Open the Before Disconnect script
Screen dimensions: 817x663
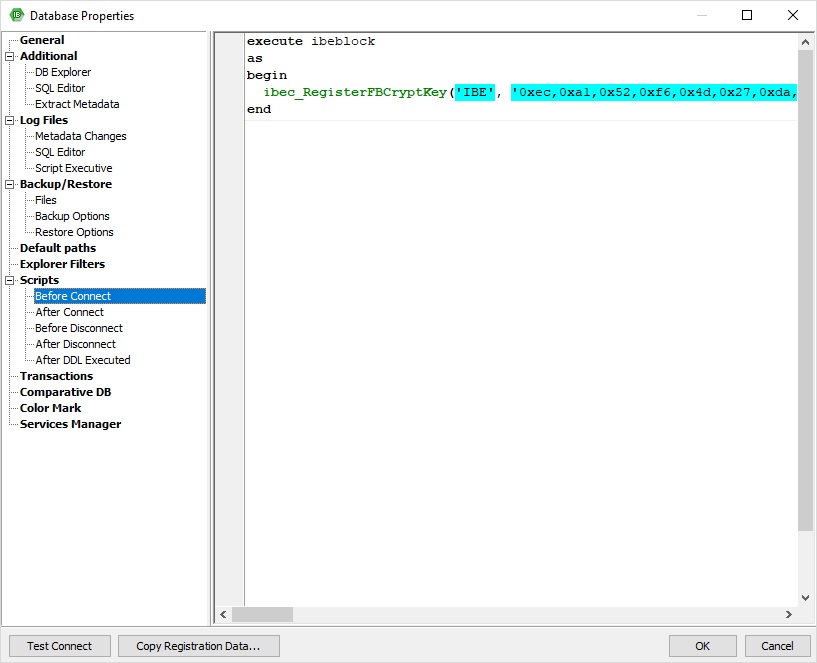coord(79,328)
